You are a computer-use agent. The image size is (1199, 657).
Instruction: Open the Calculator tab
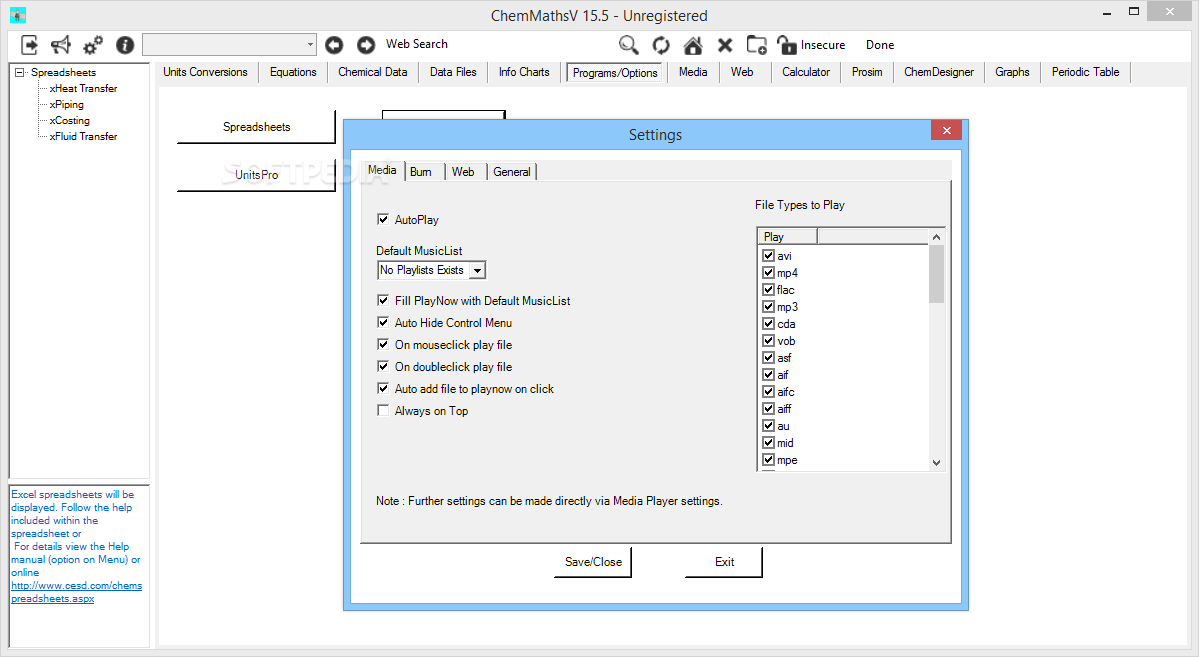(805, 72)
